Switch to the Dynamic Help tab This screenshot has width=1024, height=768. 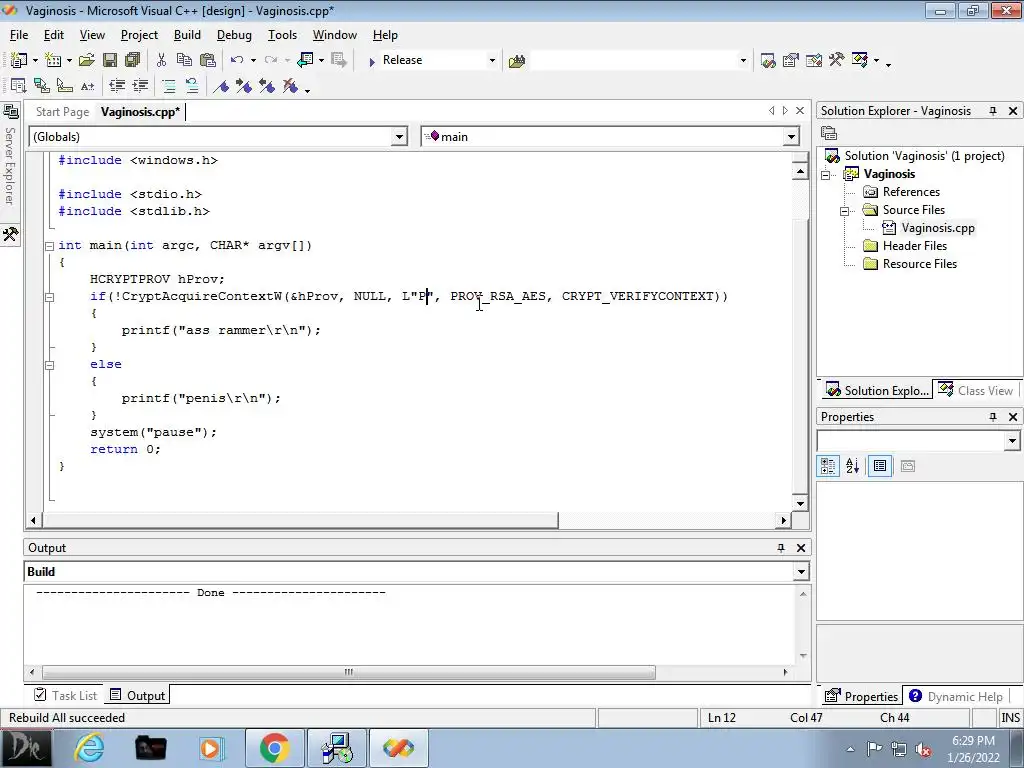click(956, 696)
